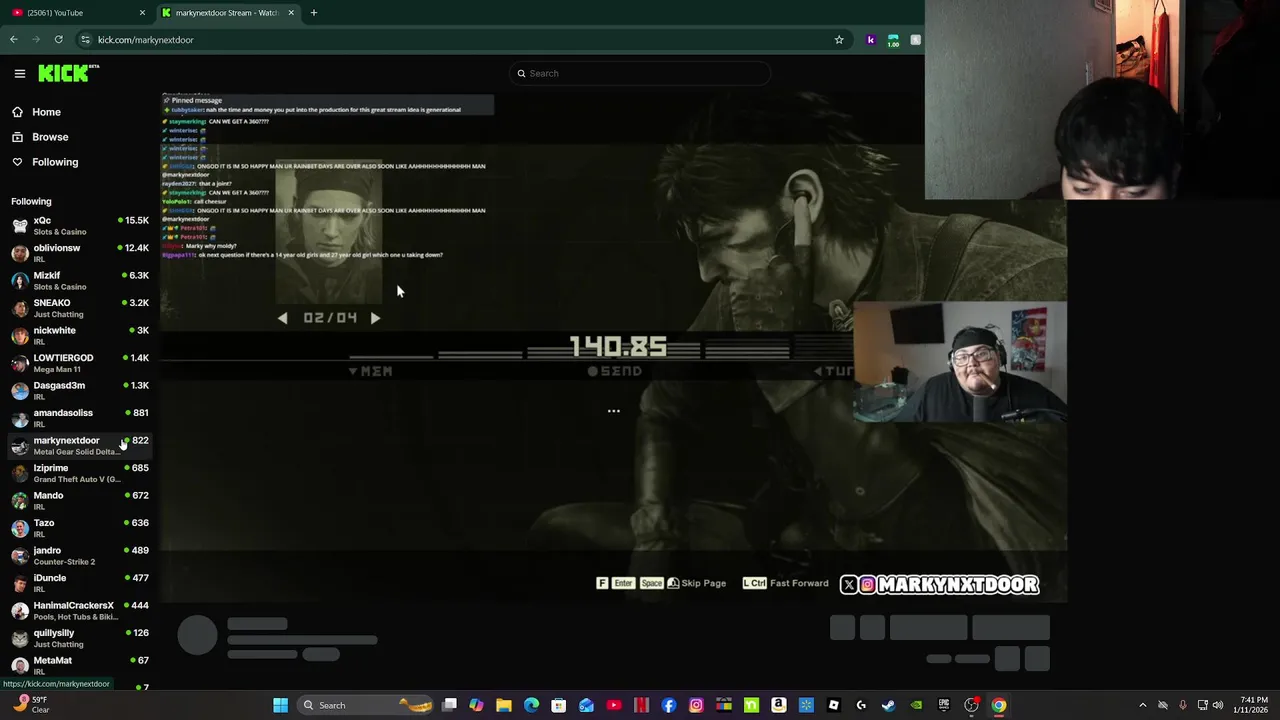Open File Explorer from taskbar
The height and width of the screenshot is (720, 1280).
point(504,705)
